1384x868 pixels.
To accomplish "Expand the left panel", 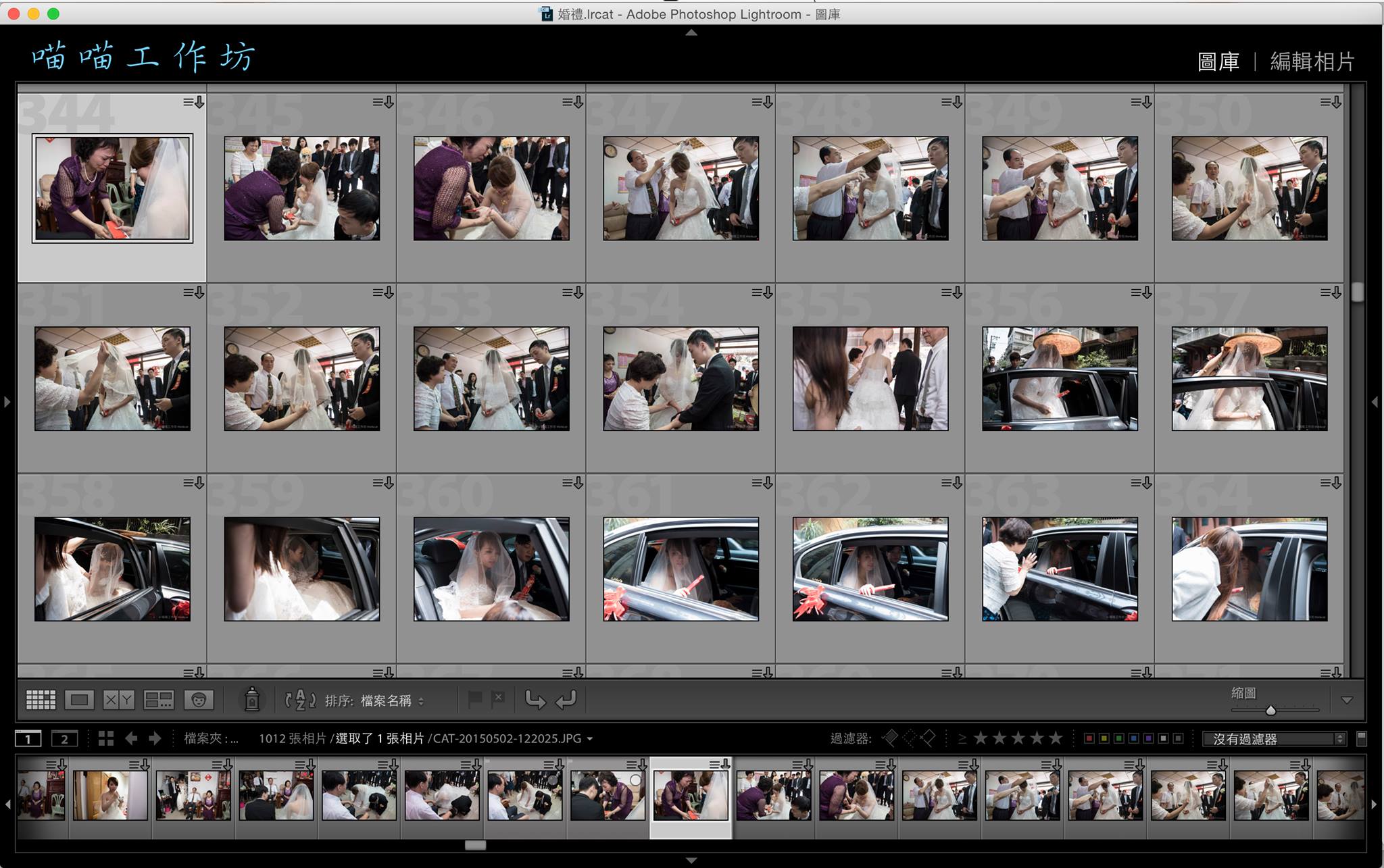I will tap(7, 402).
